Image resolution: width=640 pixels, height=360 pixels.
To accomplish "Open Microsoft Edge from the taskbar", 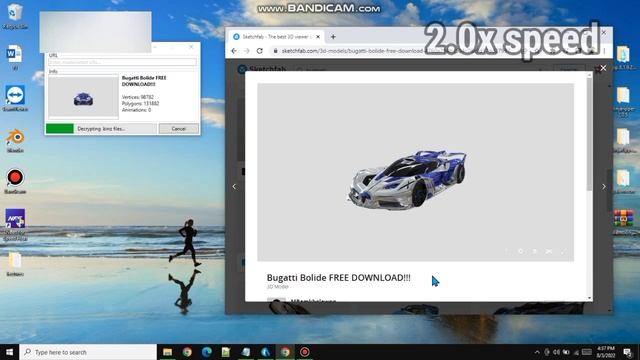I will [x=207, y=352].
